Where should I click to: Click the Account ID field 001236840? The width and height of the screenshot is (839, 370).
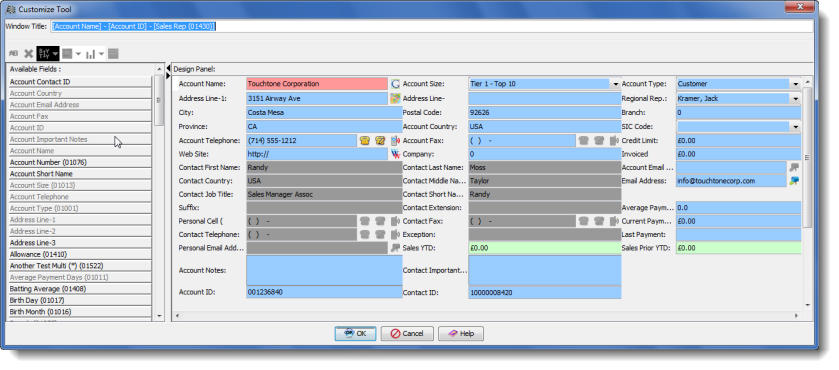click(x=324, y=292)
